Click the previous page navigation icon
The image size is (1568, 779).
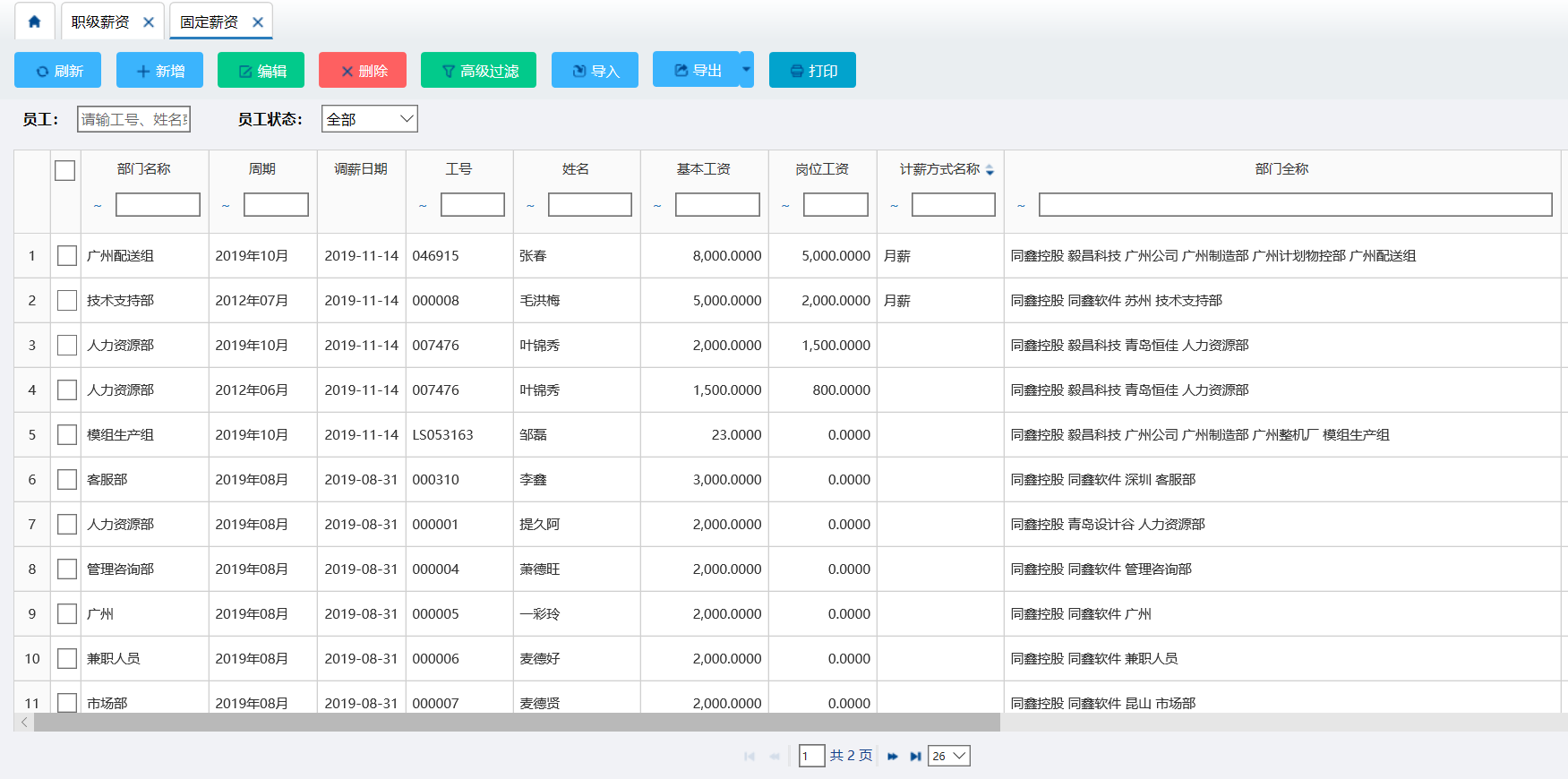pyautogui.click(x=775, y=757)
